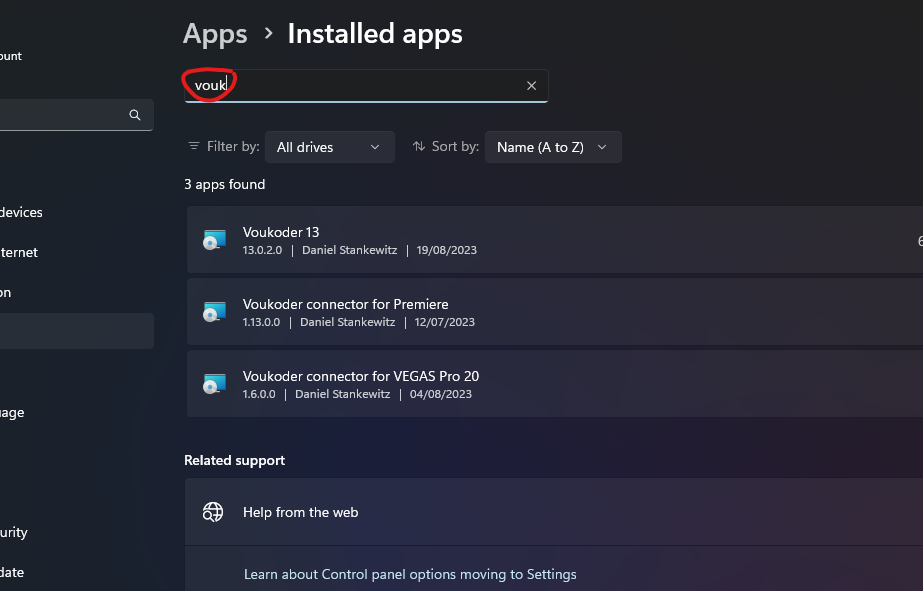This screenshot has height=591, width=923.
Task: Click the settings sidebar search magnifier icon
Action: tap(135, 115)
